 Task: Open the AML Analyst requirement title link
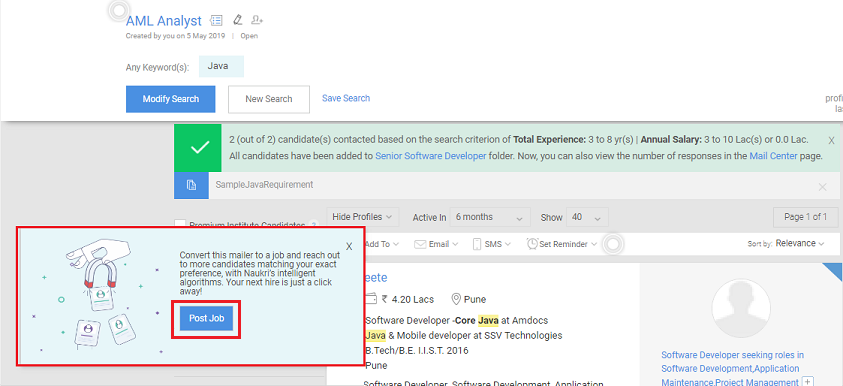click(163, 21)
